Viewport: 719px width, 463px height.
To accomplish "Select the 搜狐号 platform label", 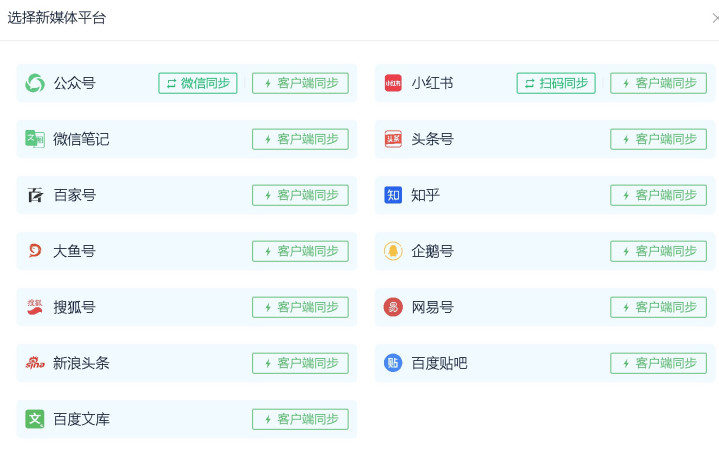I will 74,307.
